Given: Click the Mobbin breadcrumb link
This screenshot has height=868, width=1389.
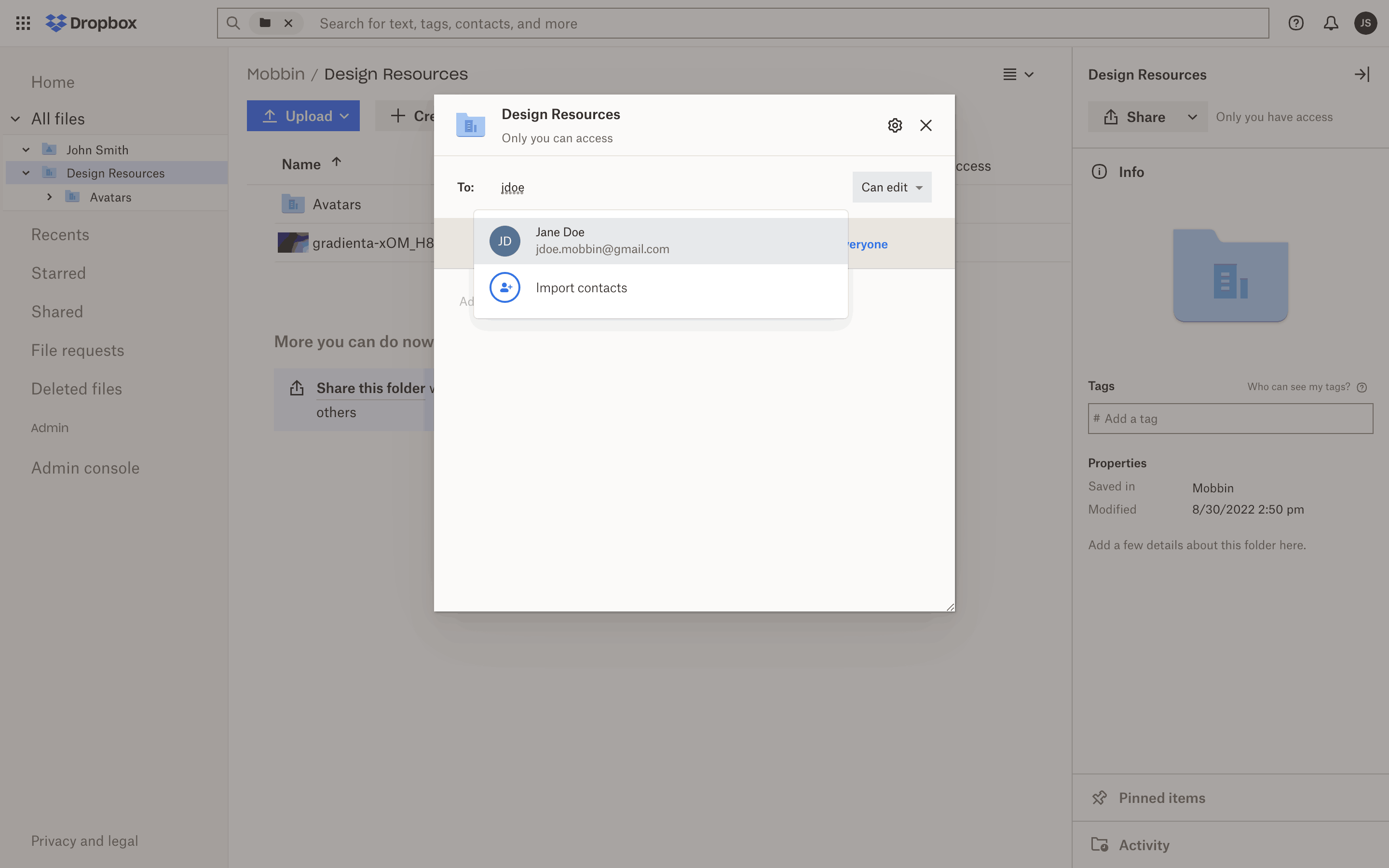Looking at the screenshot, I should 275,74.
